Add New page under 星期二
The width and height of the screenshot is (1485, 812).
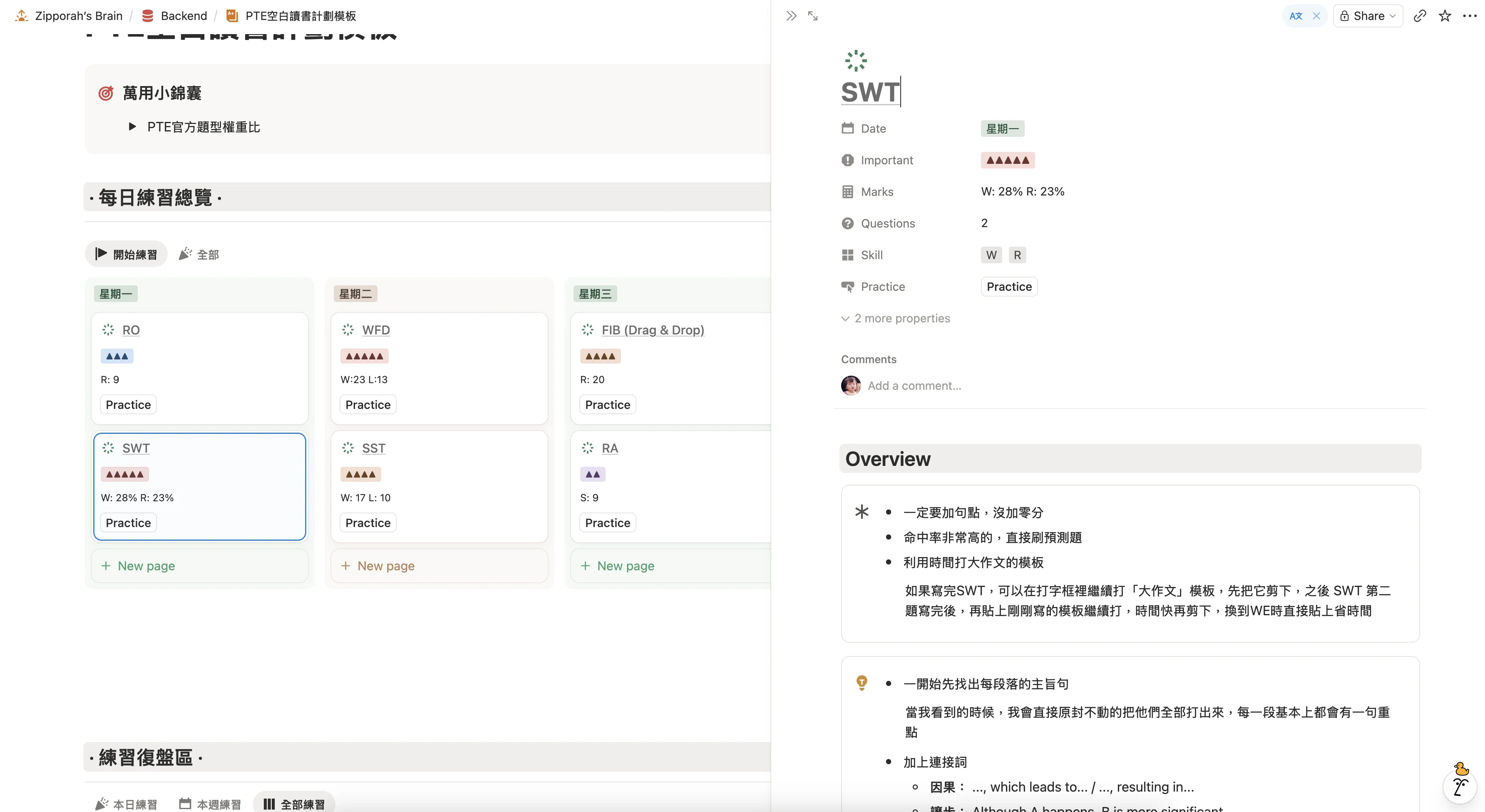pyautogui.click(x=439, y=566)
